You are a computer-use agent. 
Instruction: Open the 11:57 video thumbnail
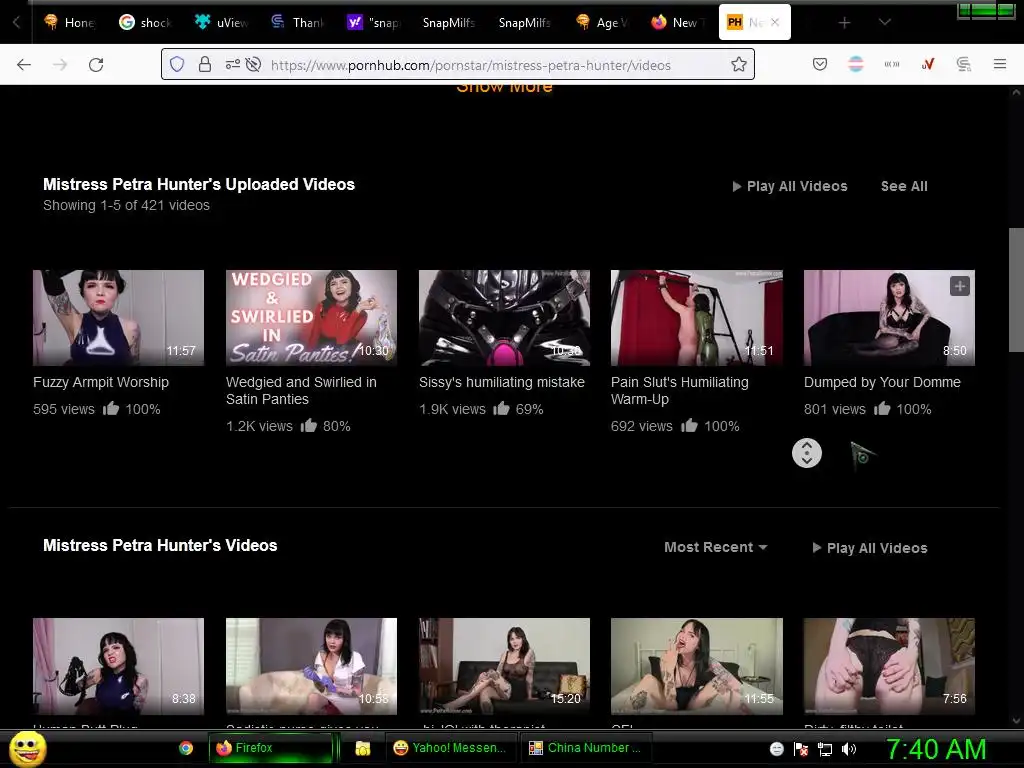[118, 318]
